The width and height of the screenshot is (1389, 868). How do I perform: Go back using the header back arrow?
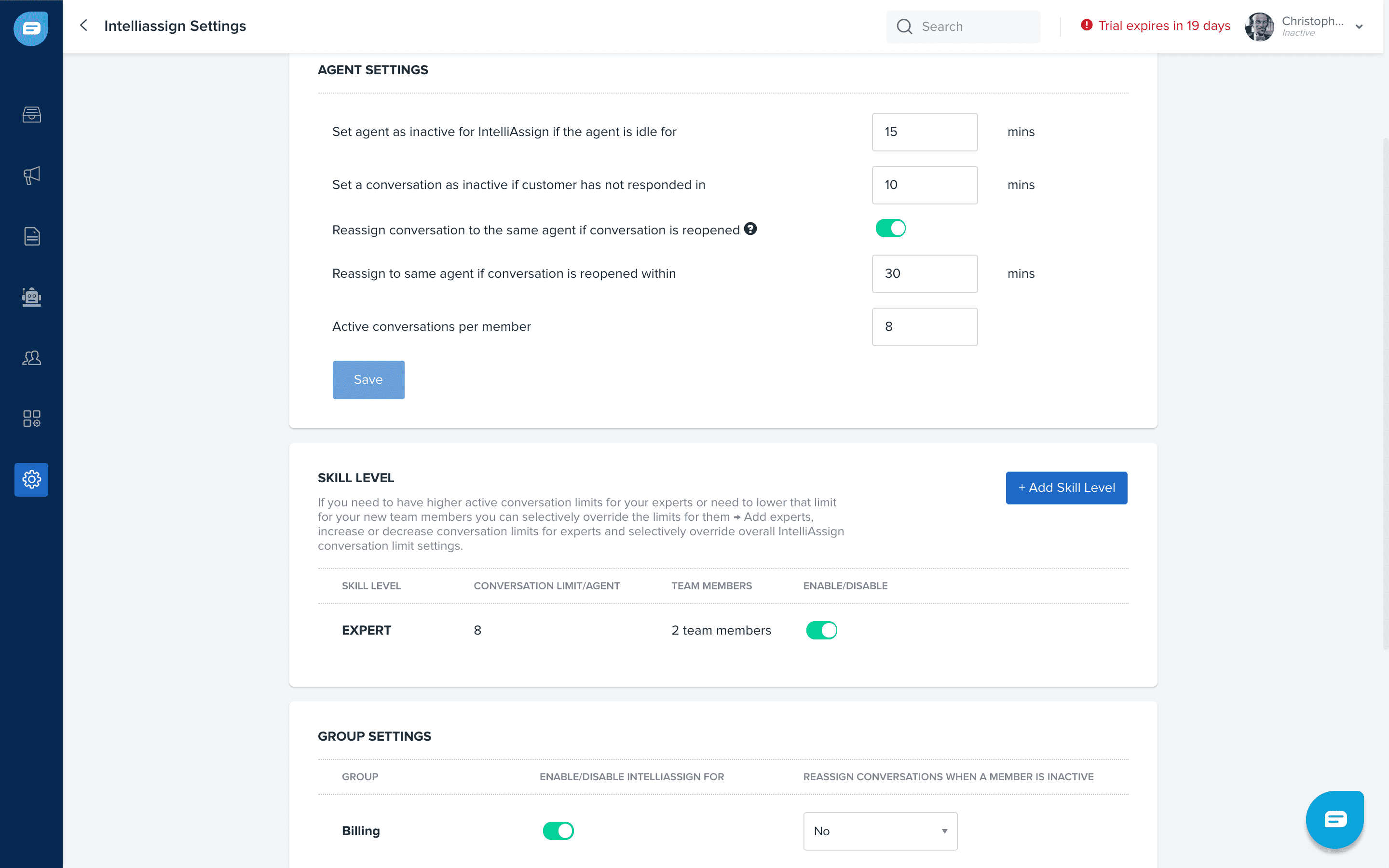pyautogui.click(x=84, y=26)
